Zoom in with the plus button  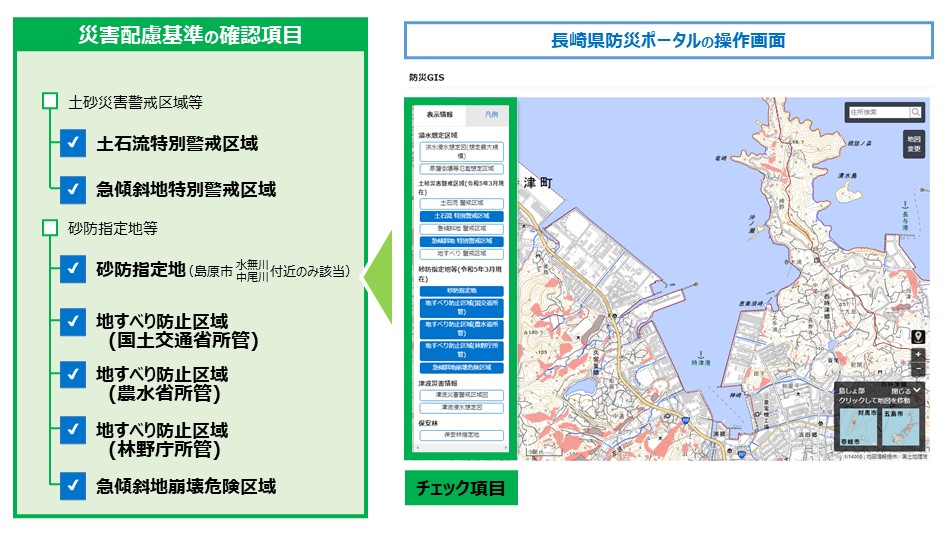tap(918, 354)
